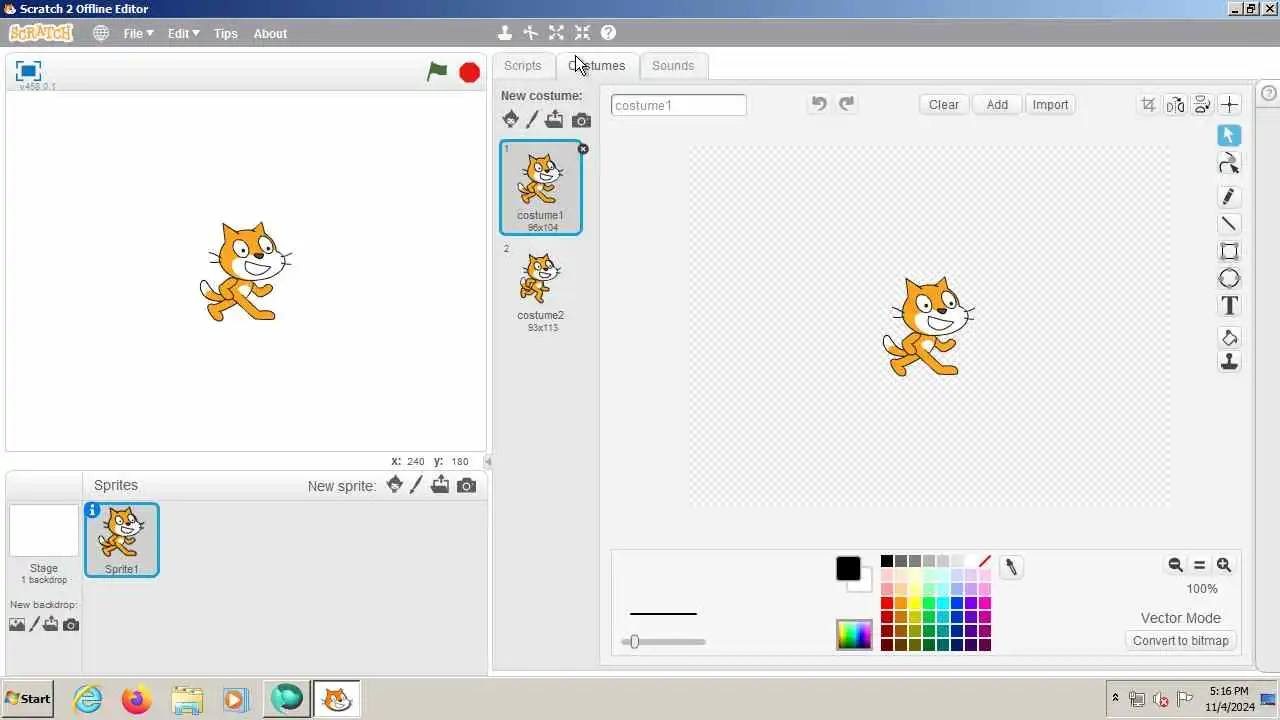This screenshot has height=720, width=1280.
Task: Paint a new costume
Action: (x=532, y=120)
